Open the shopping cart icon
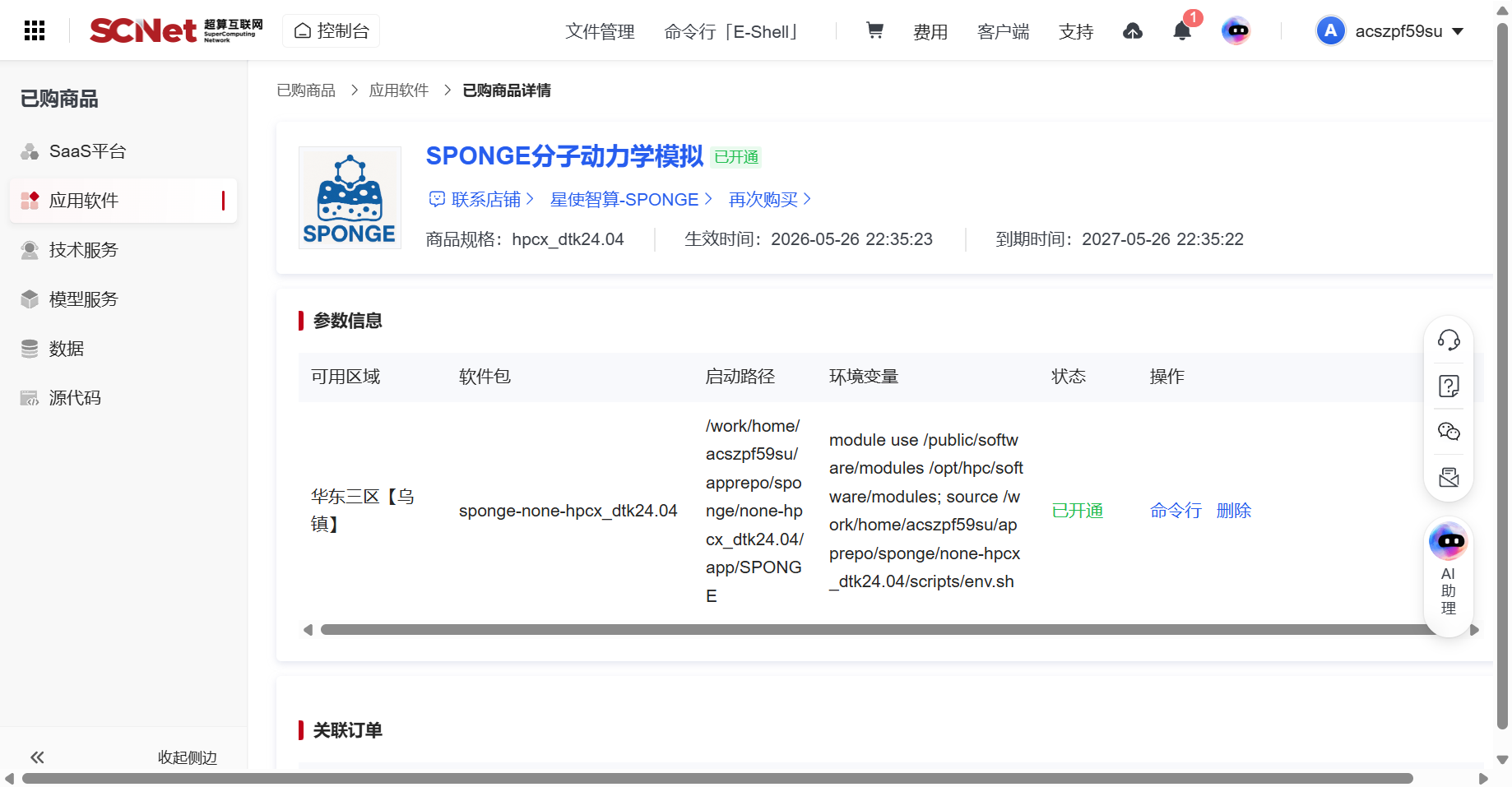The width and height of the screenshot is (1512, 787). pyautogui.click(x=874, y=30)
